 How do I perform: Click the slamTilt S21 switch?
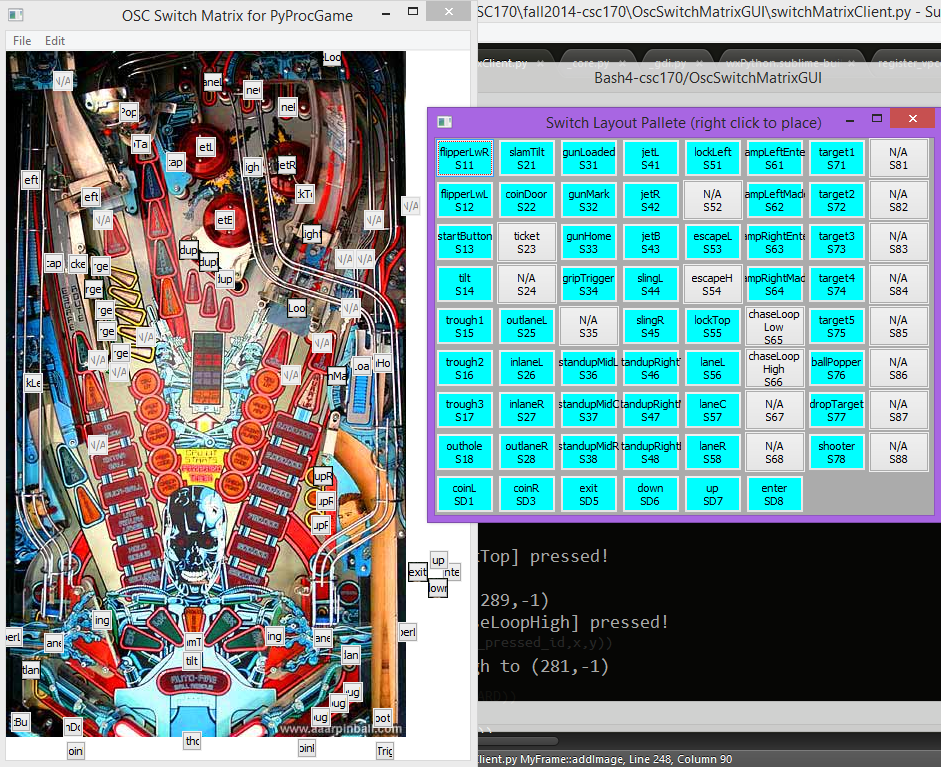[x=527, y=158]
